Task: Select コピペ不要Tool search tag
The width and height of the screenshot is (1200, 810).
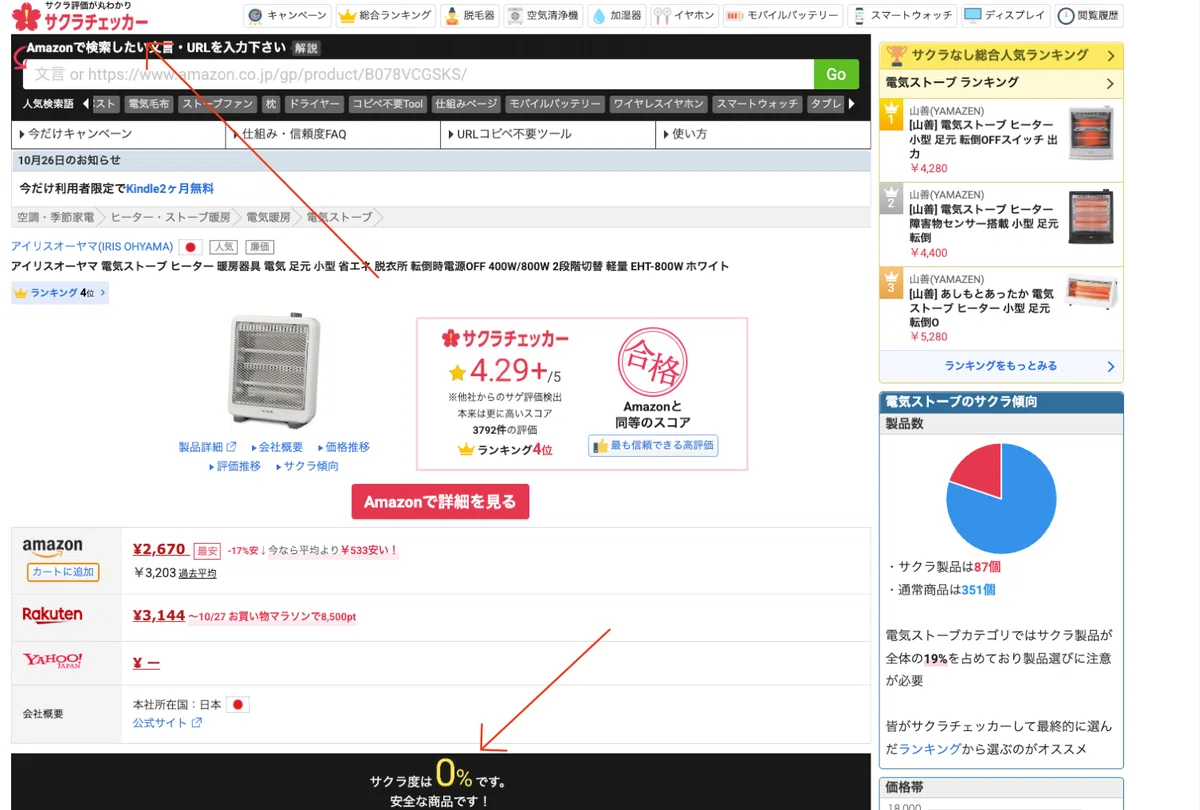Action: (x=388, y=104)
